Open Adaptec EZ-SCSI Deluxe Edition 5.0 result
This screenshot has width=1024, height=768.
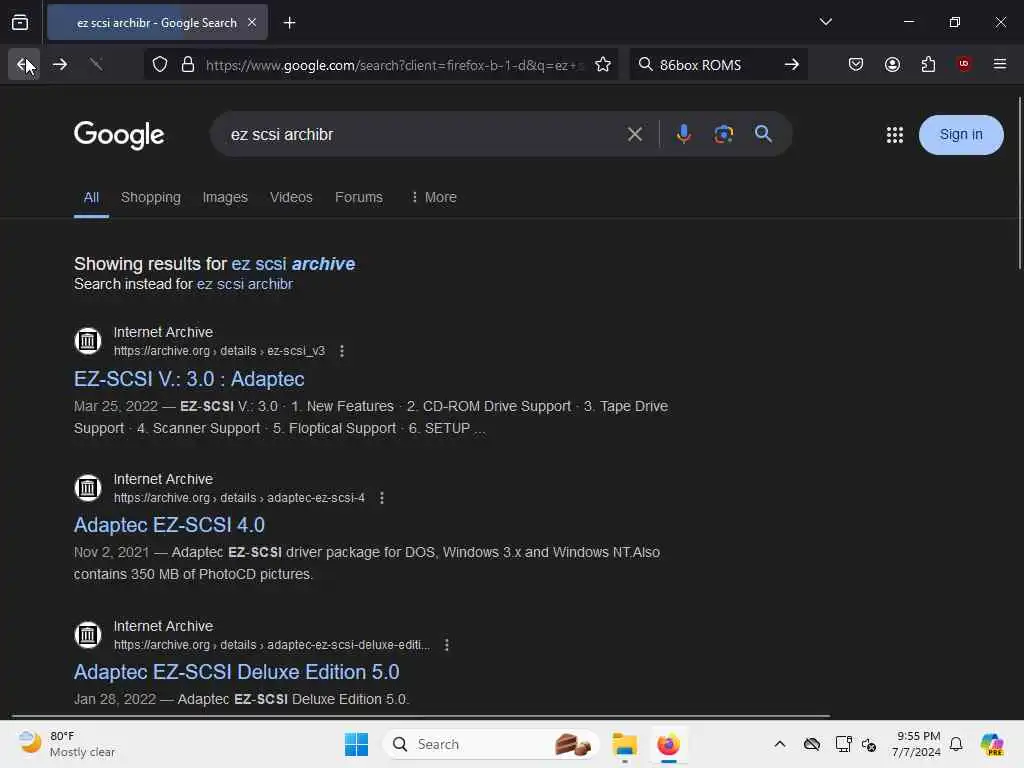click(236, 672)
